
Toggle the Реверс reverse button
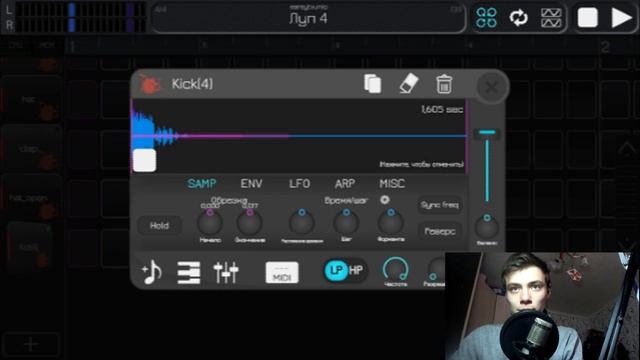click(x=440, y=231)
